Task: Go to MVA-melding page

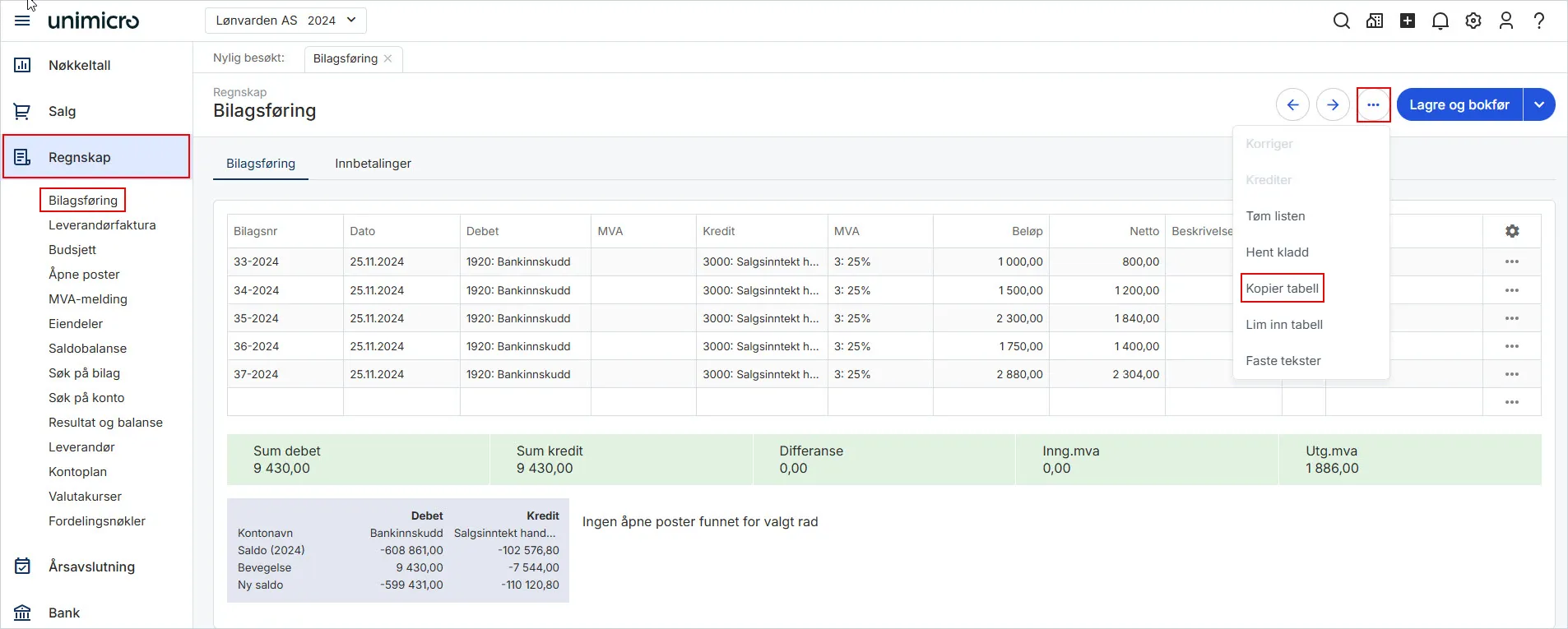Action: [88, 299]
